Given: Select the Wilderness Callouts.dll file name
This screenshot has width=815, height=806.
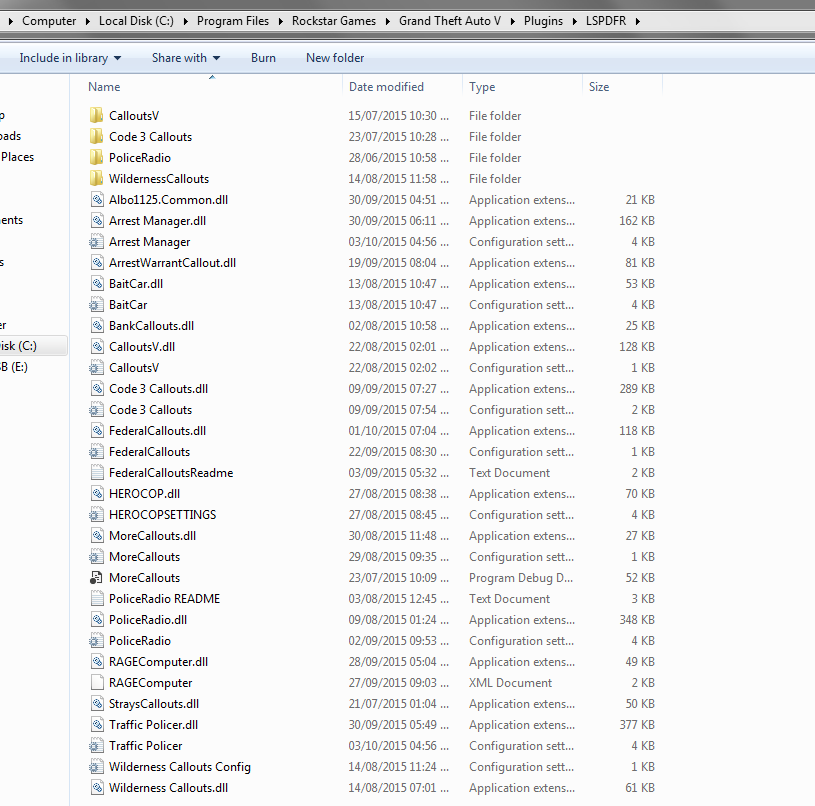Looking at the screenshot, I should tap(168, 788).
